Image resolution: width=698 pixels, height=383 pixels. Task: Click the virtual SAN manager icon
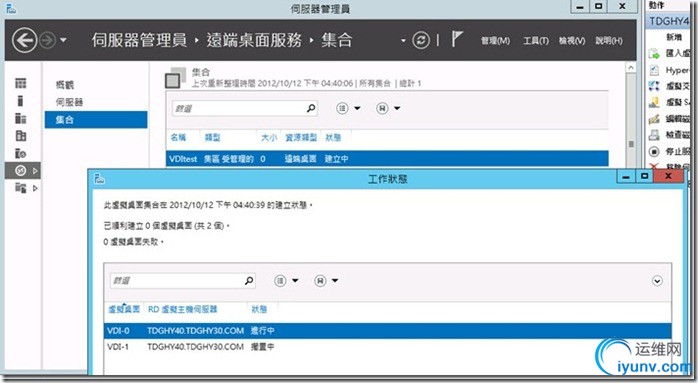[x=654, y=102]
